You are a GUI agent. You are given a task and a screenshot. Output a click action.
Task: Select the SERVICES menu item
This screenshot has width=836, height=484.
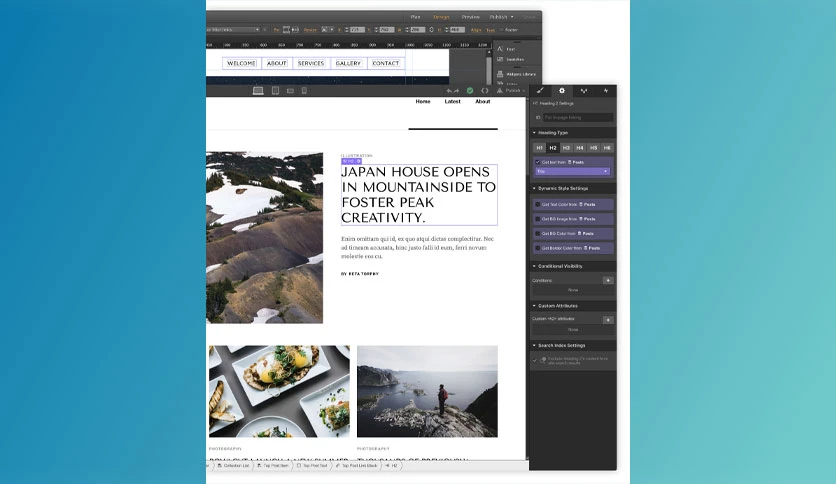311,63
